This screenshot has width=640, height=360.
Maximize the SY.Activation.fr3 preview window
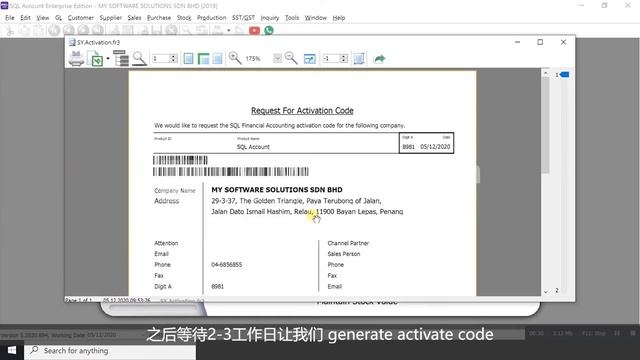tap(540, 42)
